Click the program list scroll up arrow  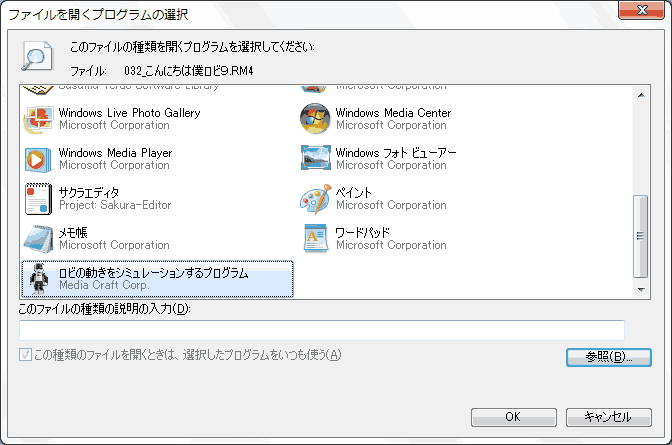click(x=641, y=95)
